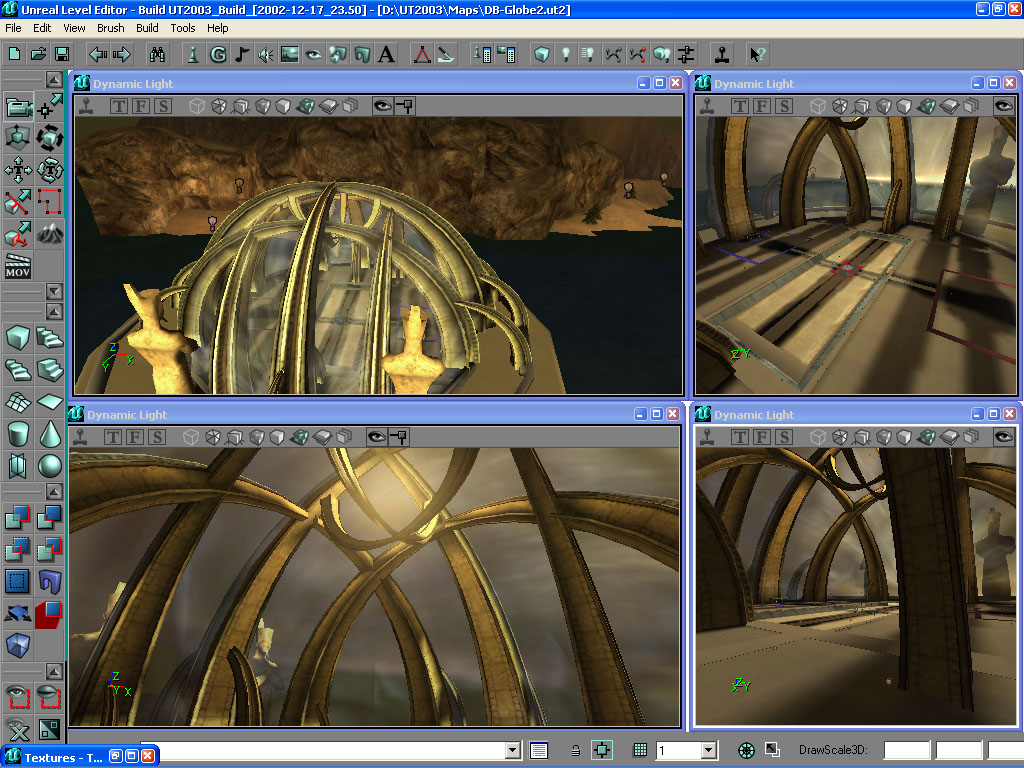Open the Build menu

(x=147, y=28)
